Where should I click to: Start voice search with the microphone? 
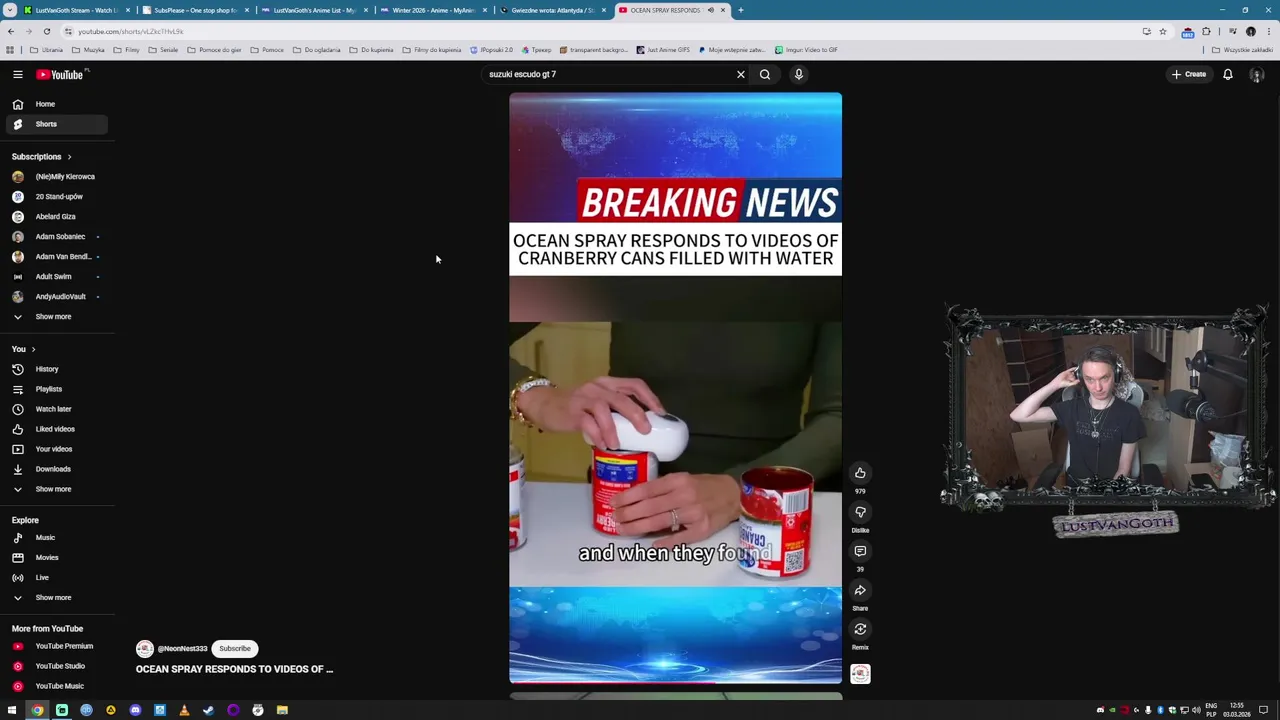tap(799, 74)
